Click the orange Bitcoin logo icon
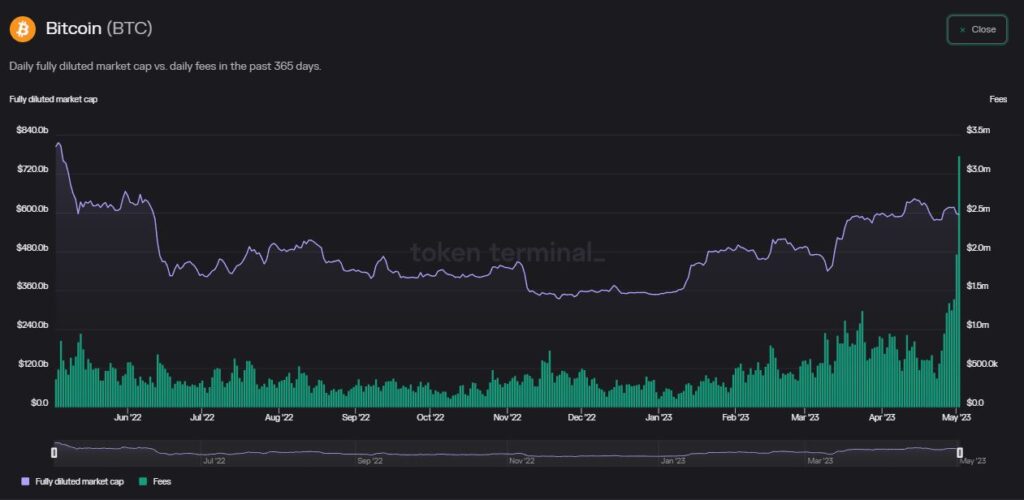 point(22,29)
